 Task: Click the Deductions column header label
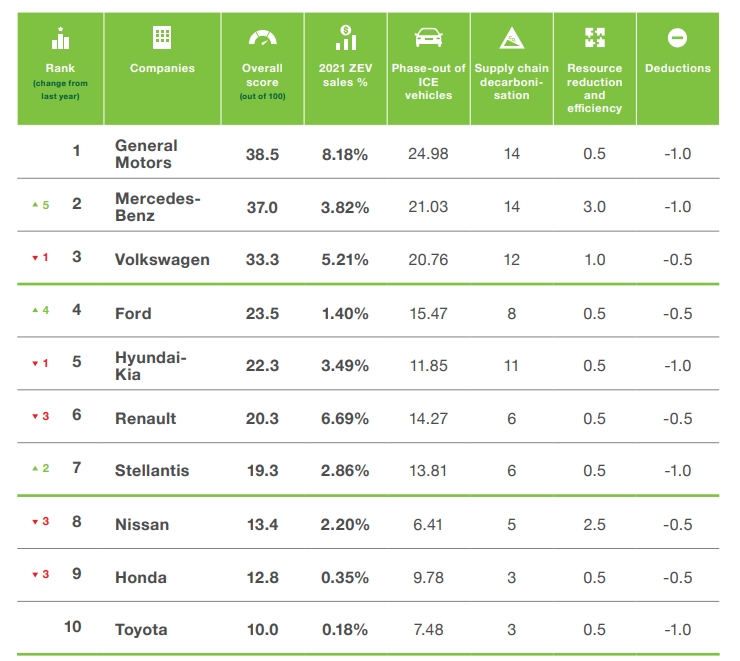(678, 68)
